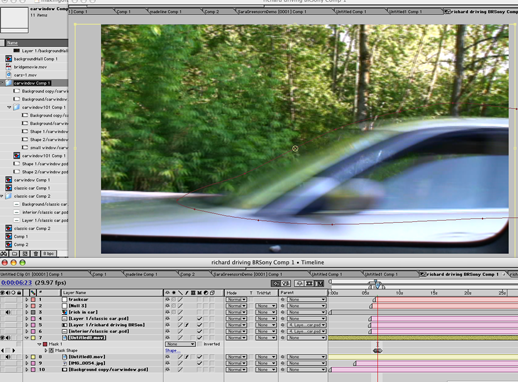Click next keyframe arrow for Mask Shape
The image size is (518, 382).
pos(14,350)
